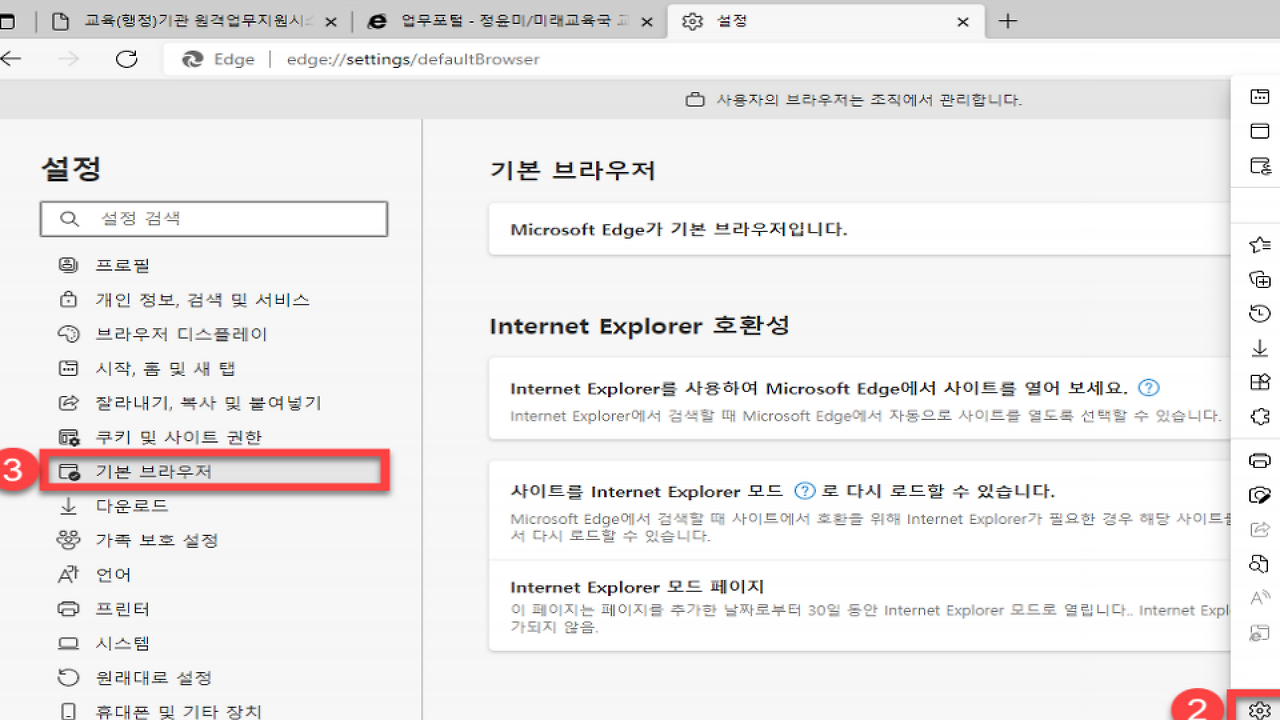Click 'Microsoft Edge가 기본 브라우저입니다.' text
The image size is (1280, 720).
tap(679, 229)
